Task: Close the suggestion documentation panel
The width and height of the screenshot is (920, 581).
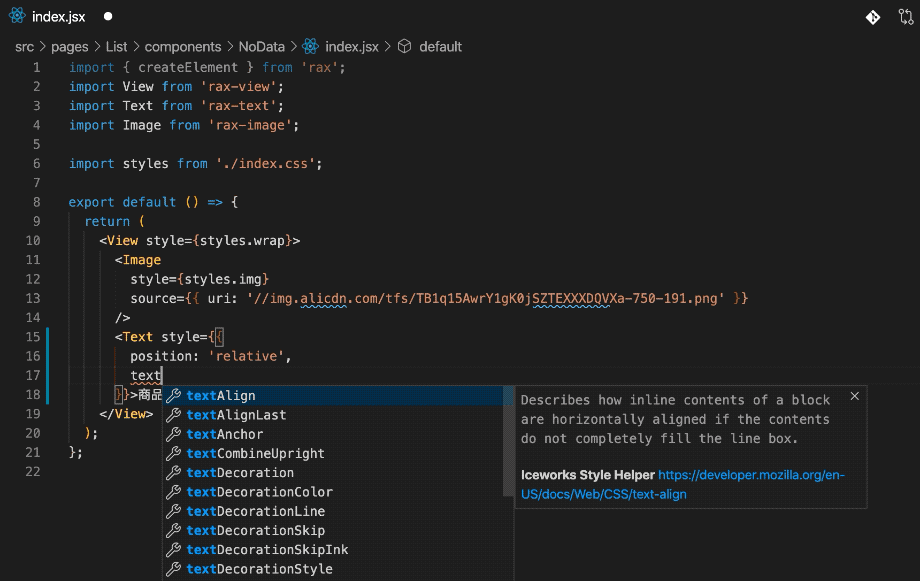Action: (x=855, y=396)
